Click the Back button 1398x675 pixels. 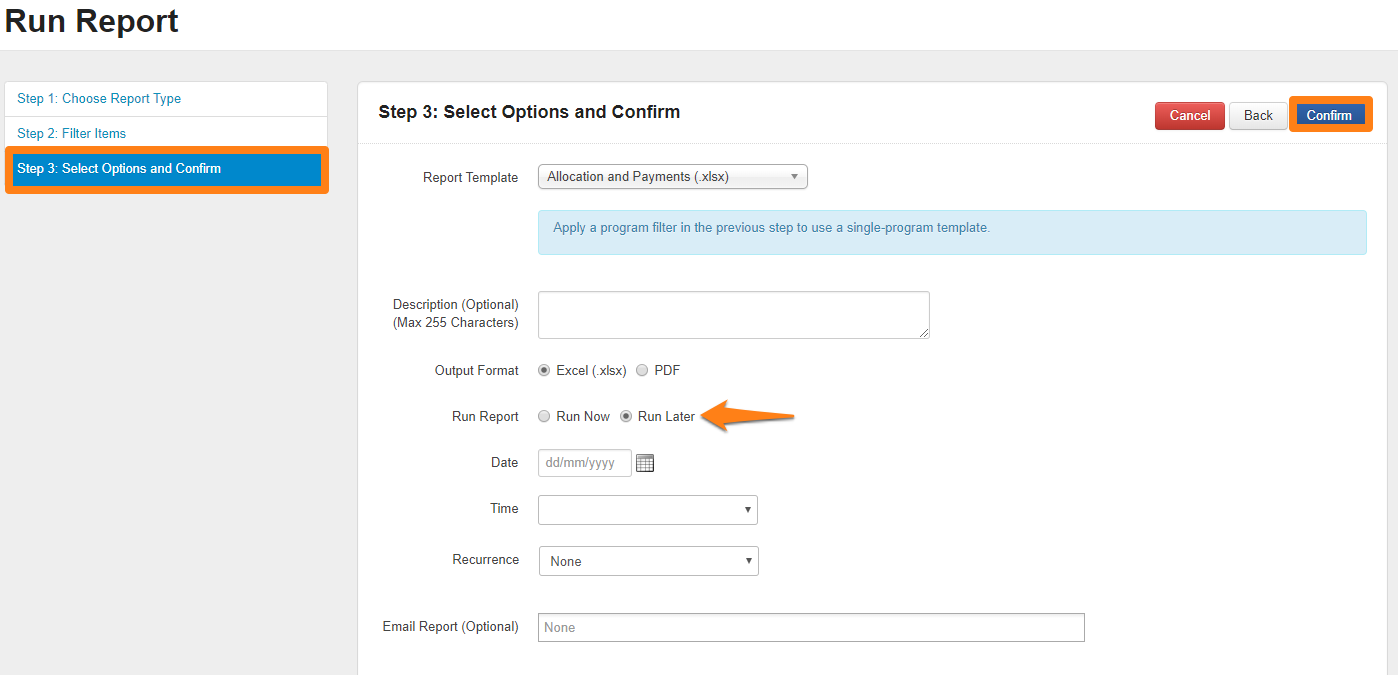pos(1258,116)
